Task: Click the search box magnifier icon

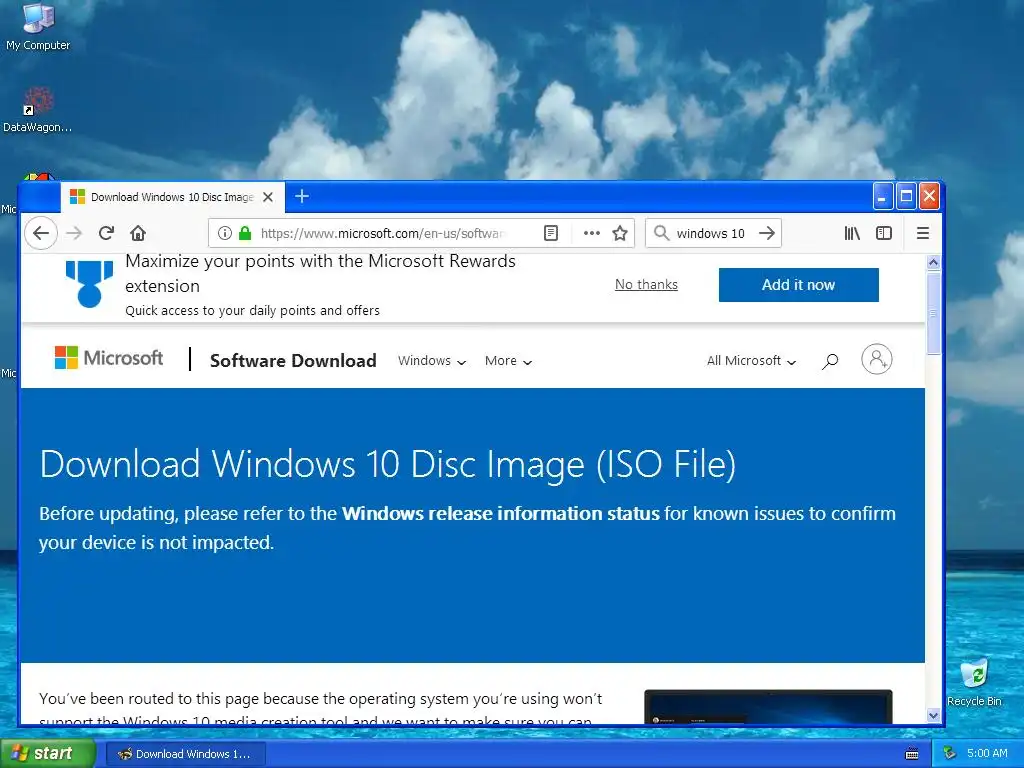Action: coord(662,232)
